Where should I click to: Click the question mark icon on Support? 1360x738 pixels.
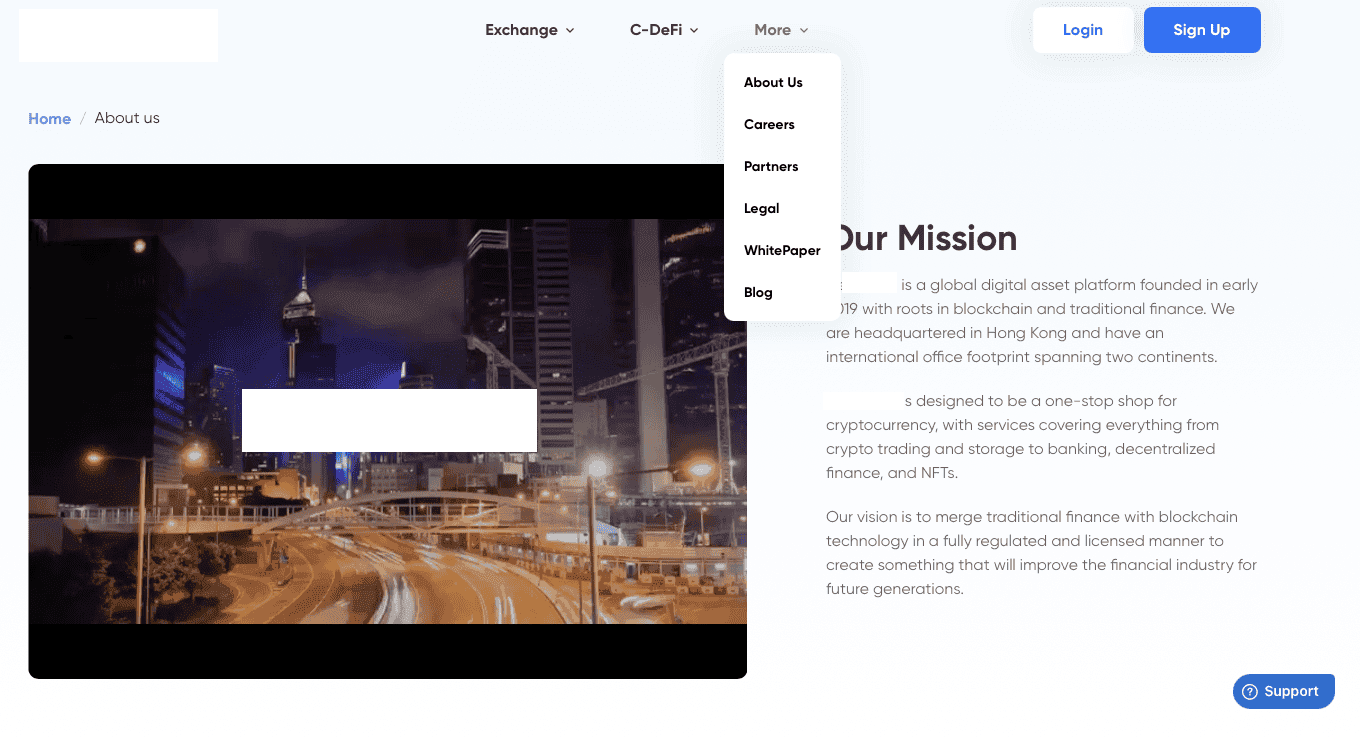[x=1249, y=691]
